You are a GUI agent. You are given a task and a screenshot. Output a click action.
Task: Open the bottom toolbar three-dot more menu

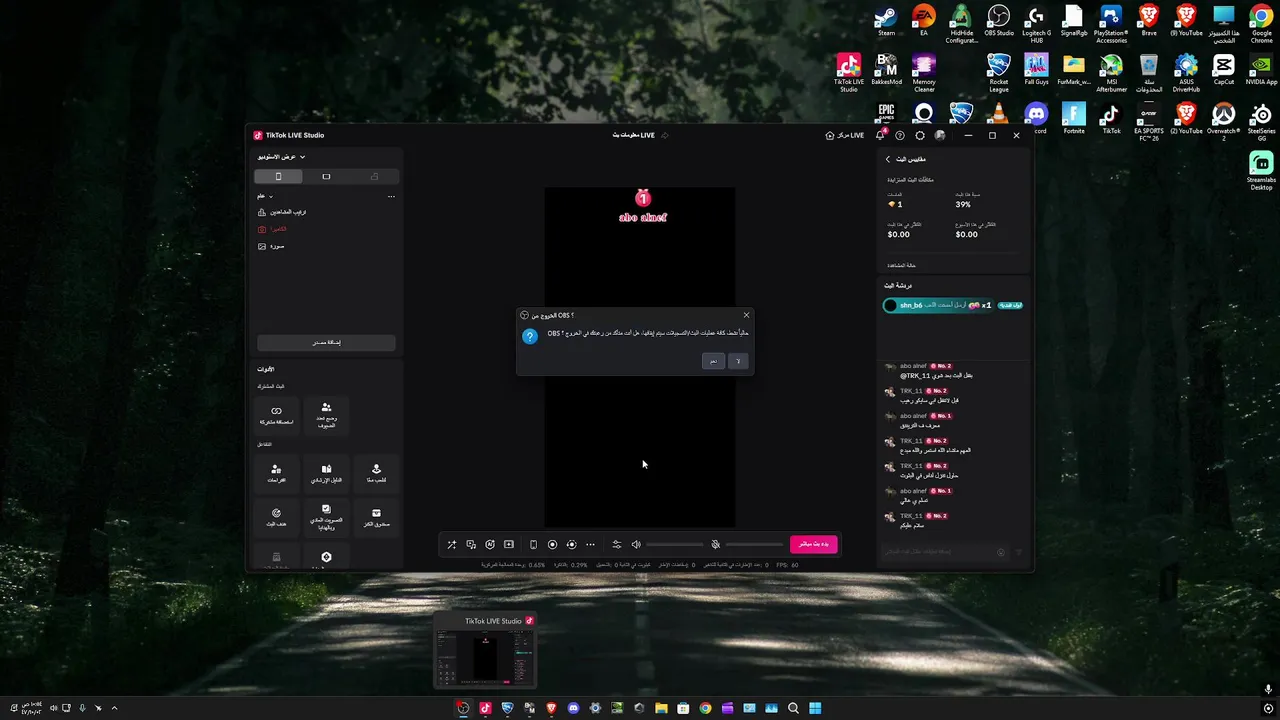[x=590, y=545]
